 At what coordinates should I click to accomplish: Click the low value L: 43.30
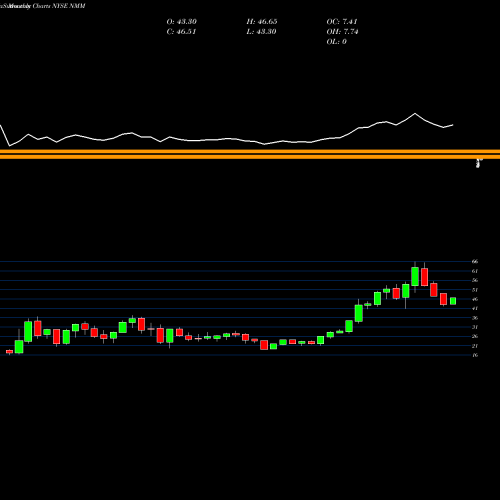pos(261,32)
